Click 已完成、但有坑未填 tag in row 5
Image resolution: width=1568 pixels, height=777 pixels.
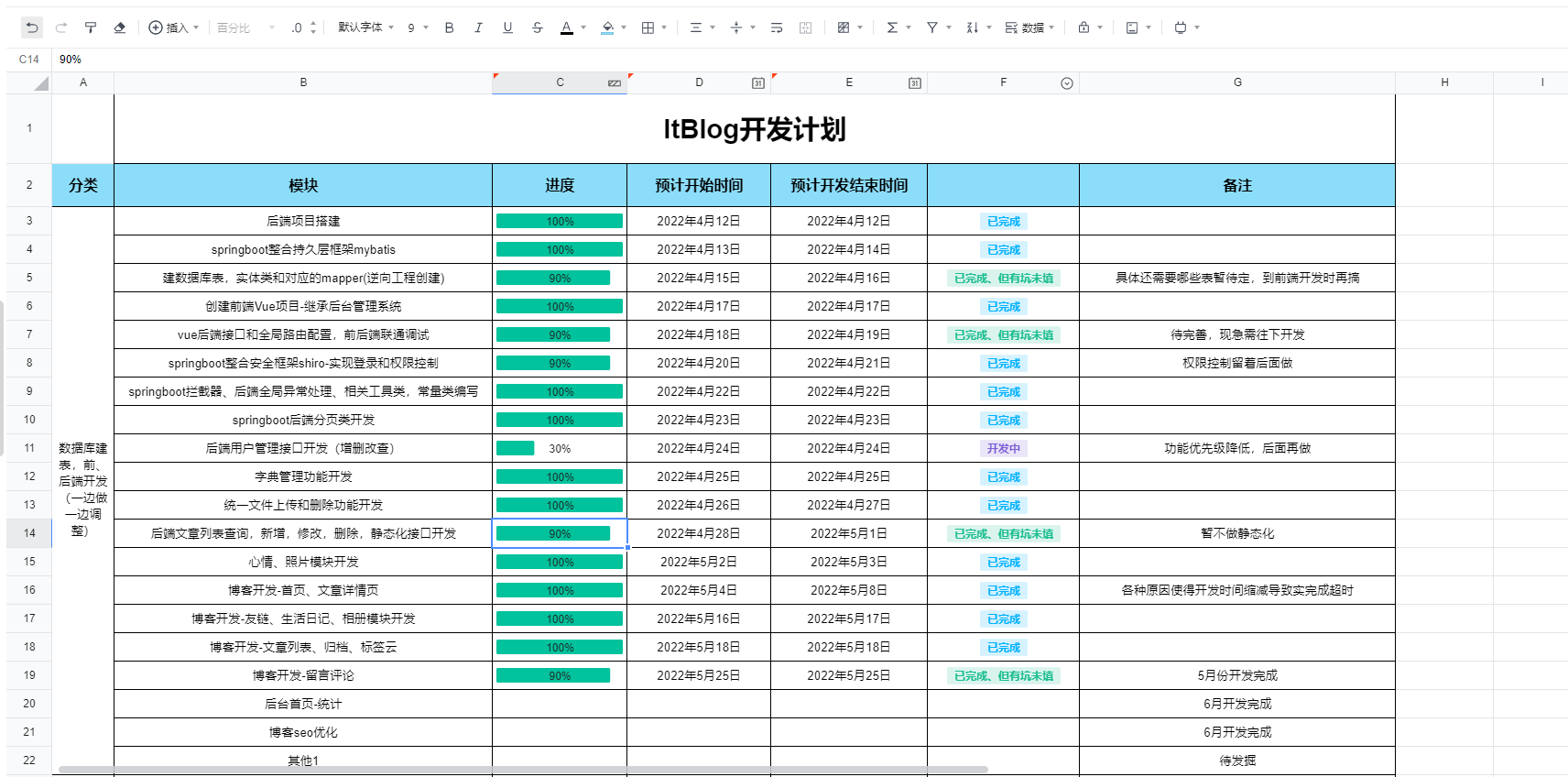coord(1004,279)
